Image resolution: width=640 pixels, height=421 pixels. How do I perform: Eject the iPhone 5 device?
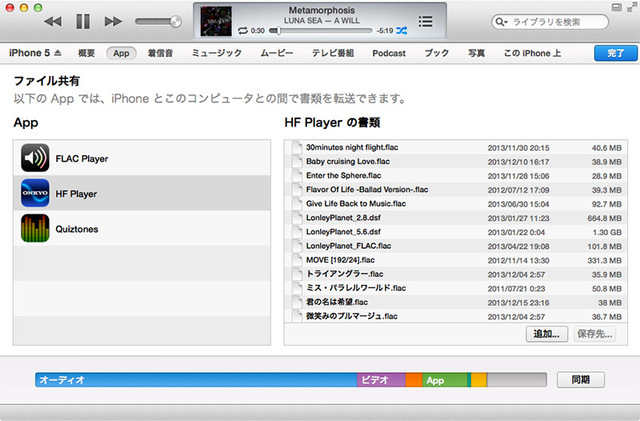tap(57, 52)
